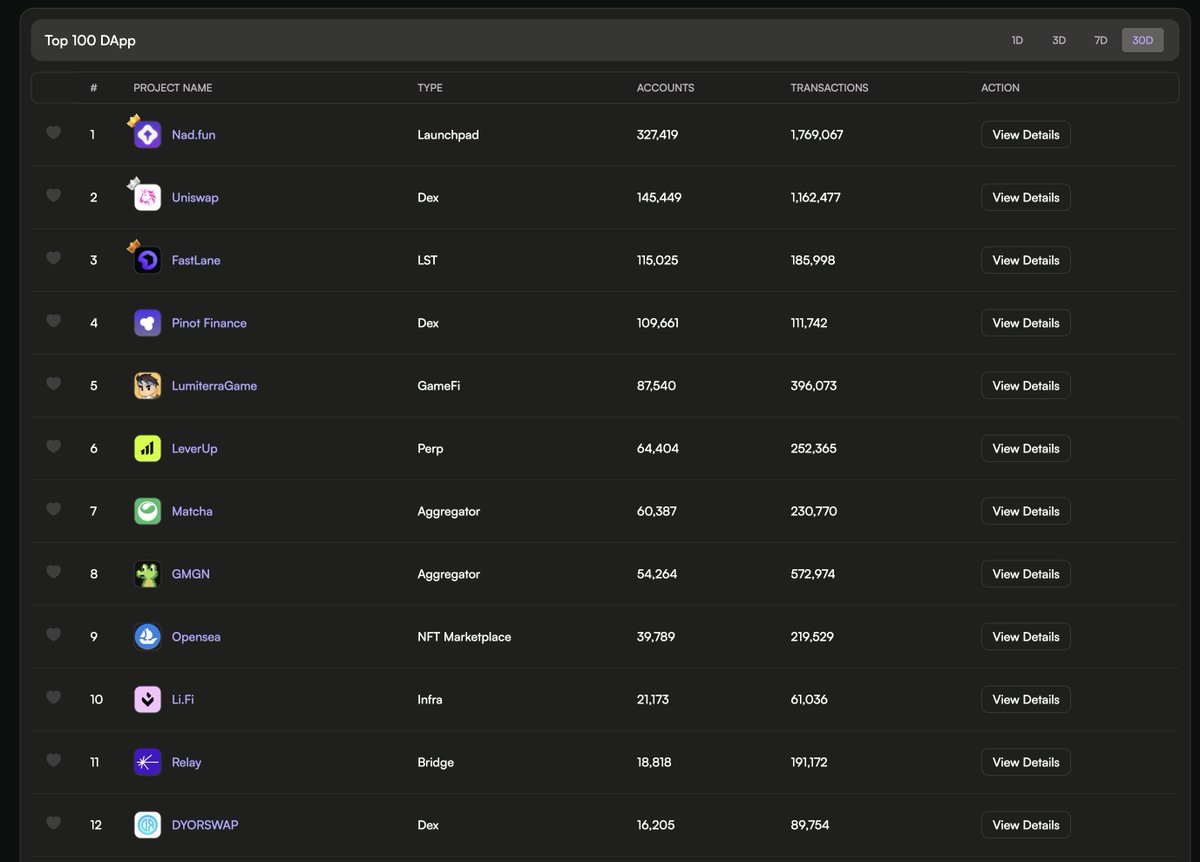The image size is (1200, 862).
Task: Select the Matcha aggregator icon
Action: pyautogui.click(x=147, y=511)
